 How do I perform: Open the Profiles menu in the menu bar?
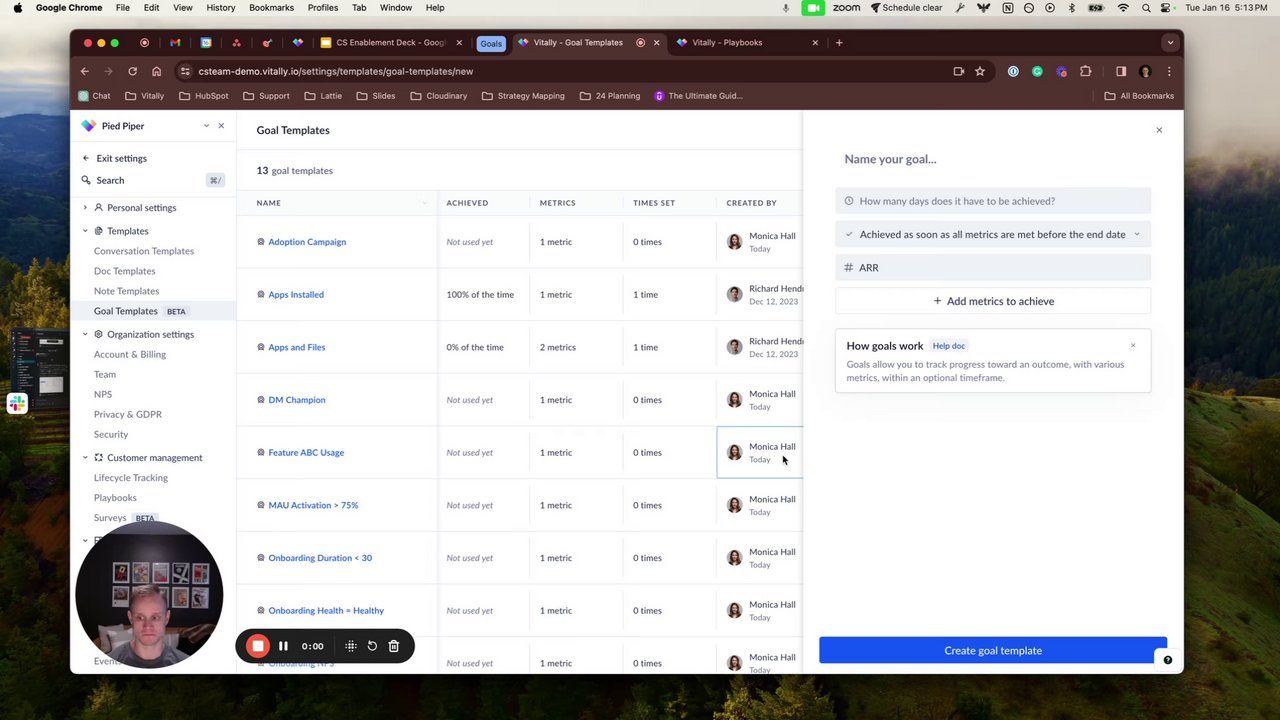click(322, 8)
